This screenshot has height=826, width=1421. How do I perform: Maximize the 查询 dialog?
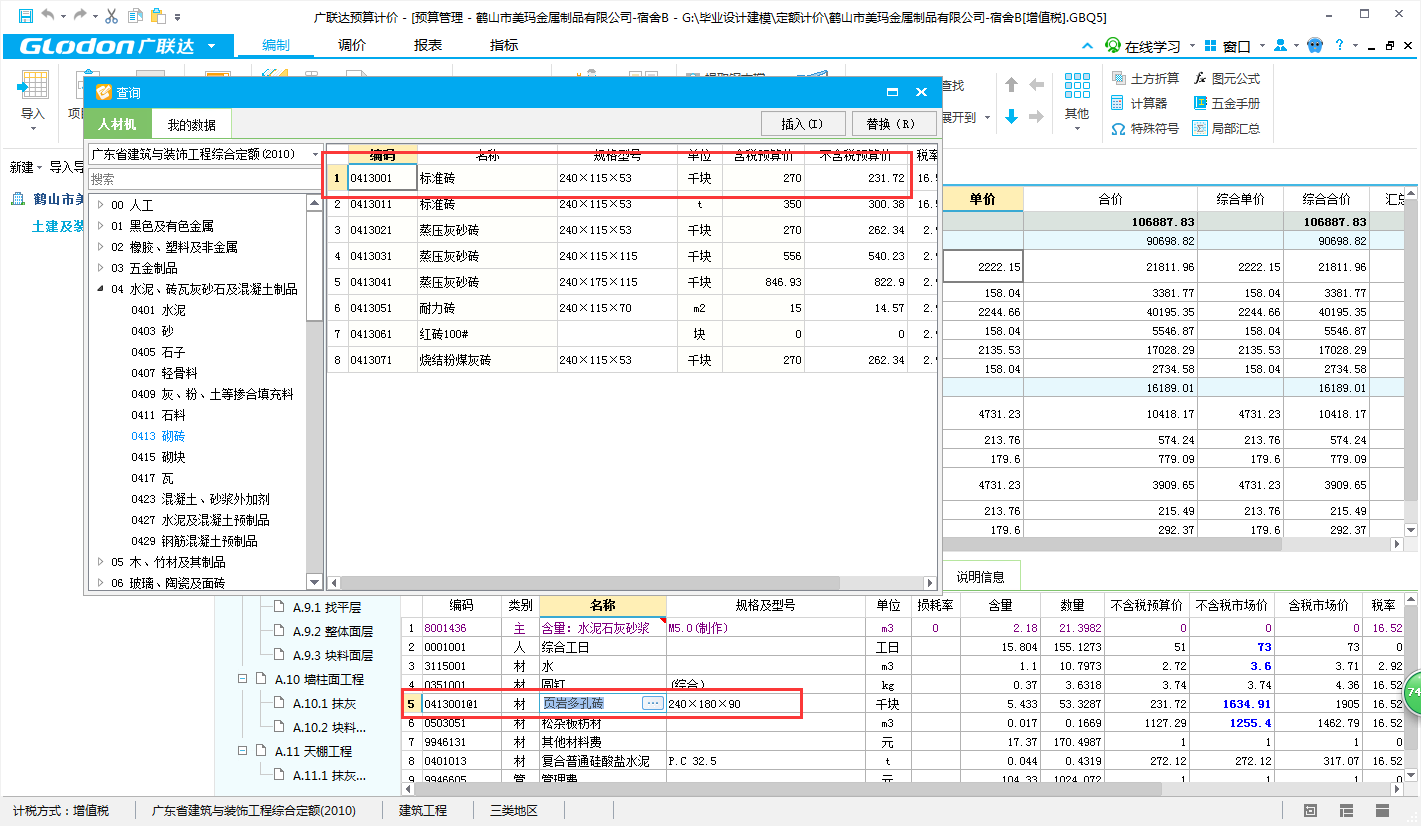pyautogui.click(x=892, y=92)
